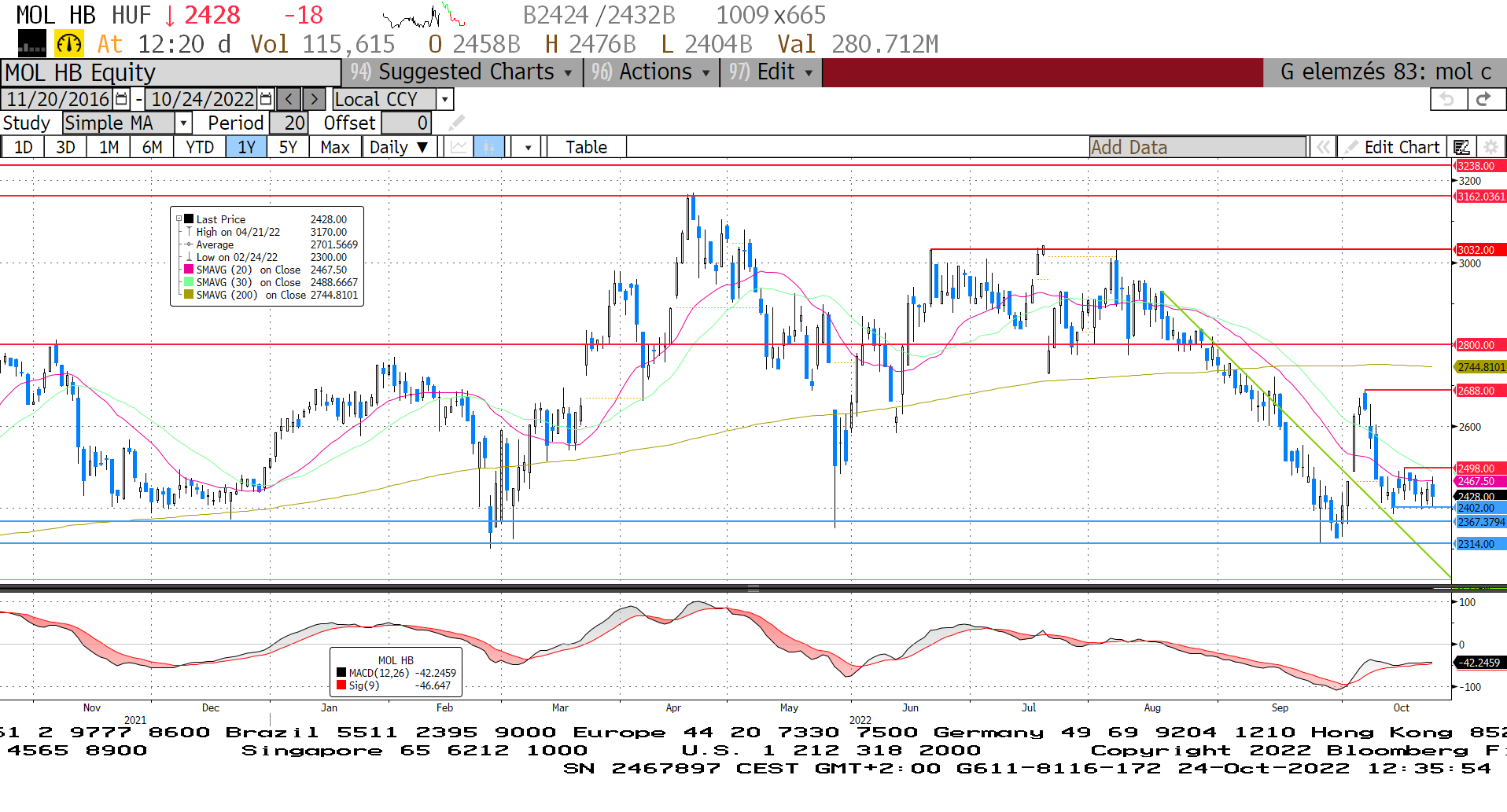Select the 5Y range tab
1507x812 pixels.
pos(288,147)
